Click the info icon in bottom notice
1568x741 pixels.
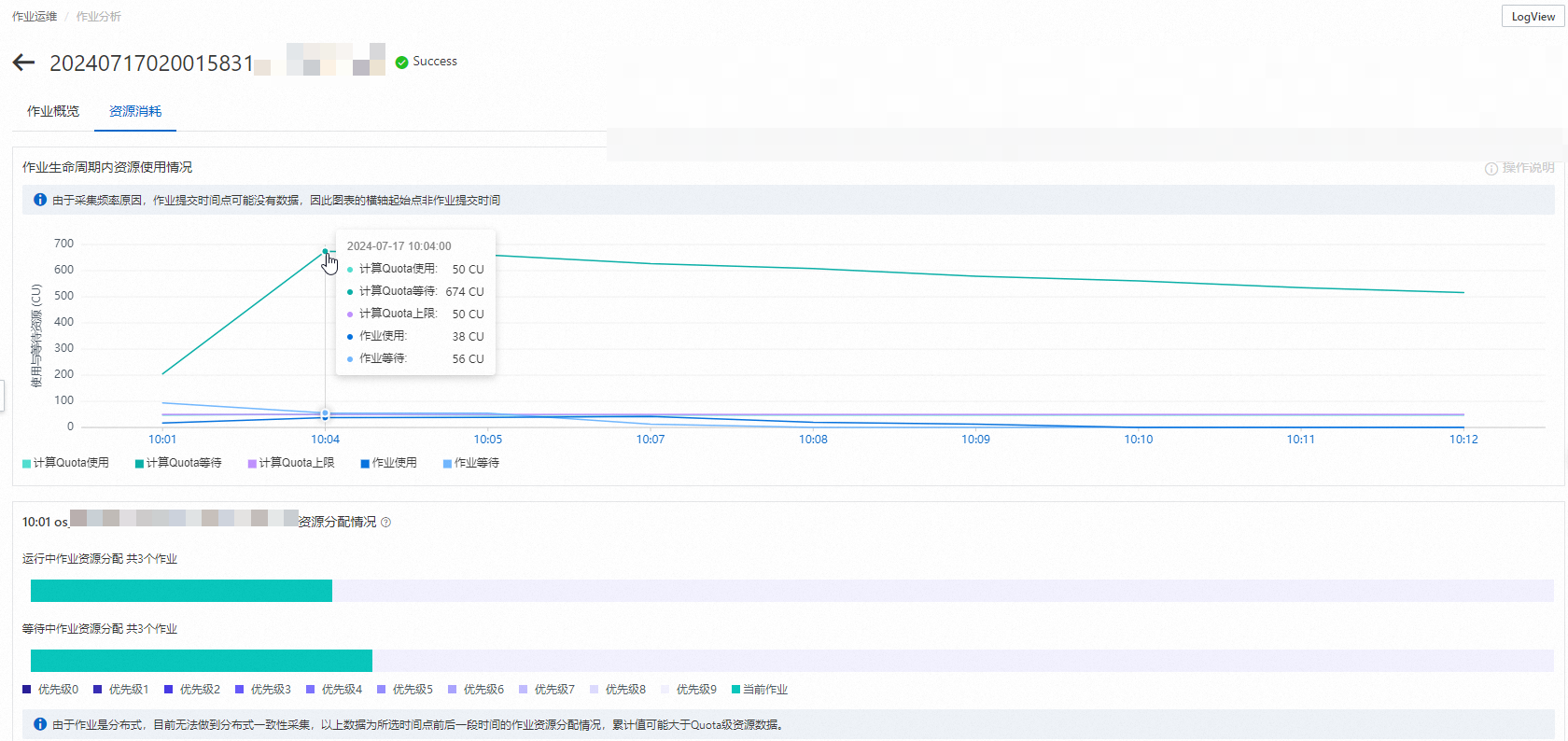(40, 724)
